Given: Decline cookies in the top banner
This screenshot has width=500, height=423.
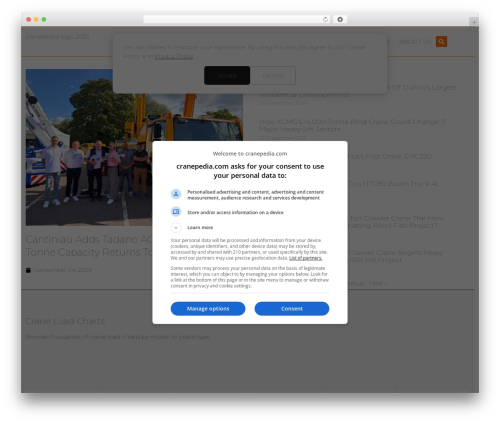Looking at the screenshot, I should (273, 75).
